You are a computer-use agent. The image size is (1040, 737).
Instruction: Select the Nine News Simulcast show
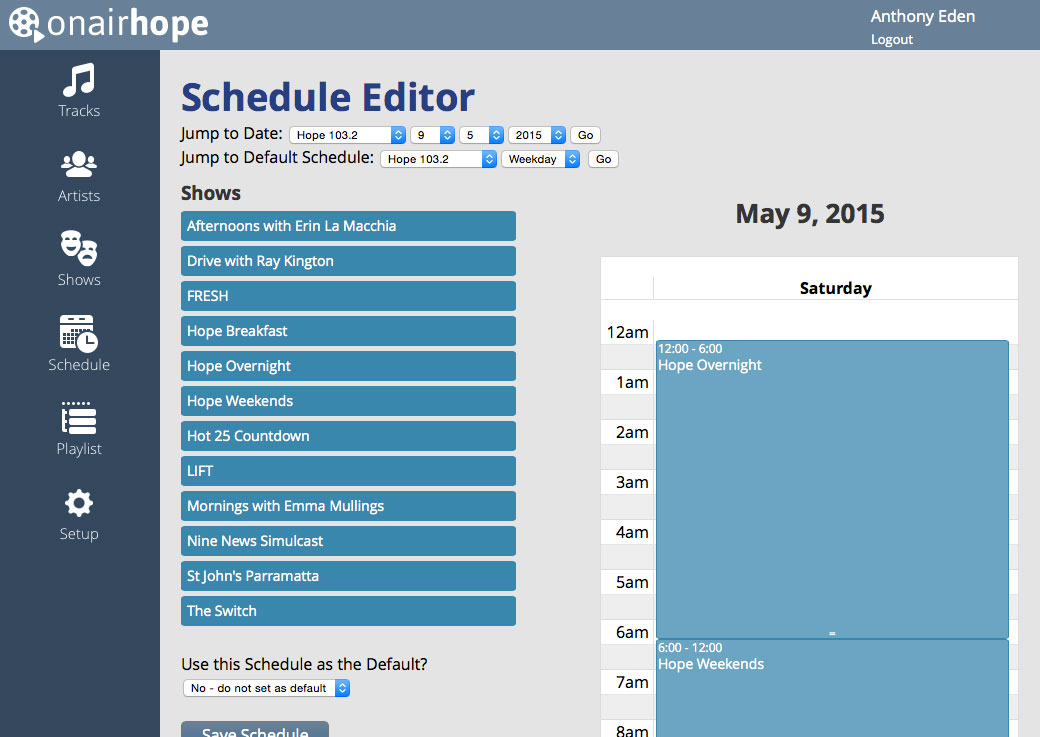(348, 541)
